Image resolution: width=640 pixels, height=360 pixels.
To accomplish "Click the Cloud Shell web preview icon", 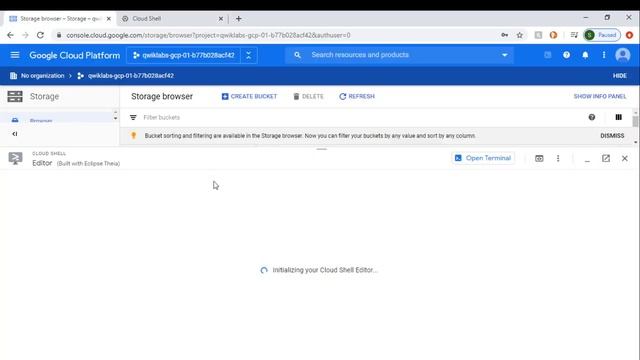I will (x=539, y=158).
